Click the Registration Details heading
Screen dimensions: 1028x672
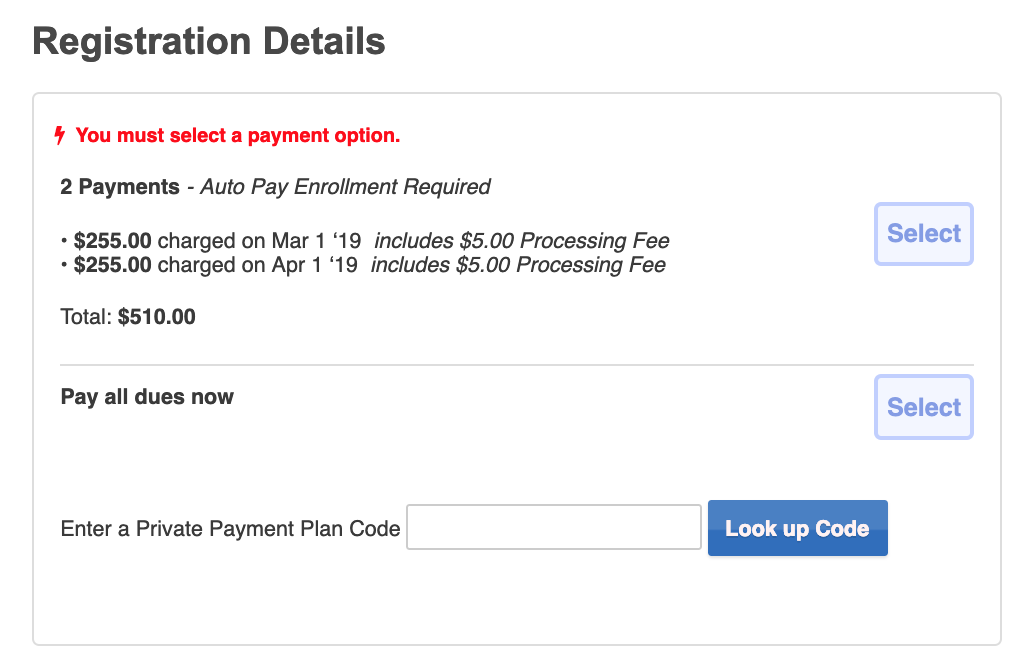coord(209,41)
